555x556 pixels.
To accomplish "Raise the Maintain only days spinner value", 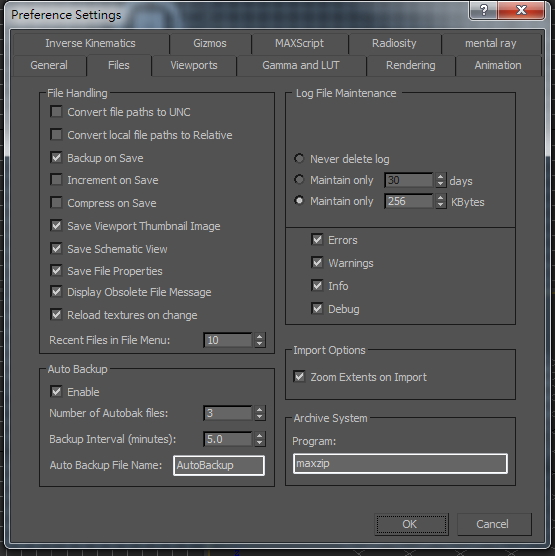I will click(x=440, y=177).
